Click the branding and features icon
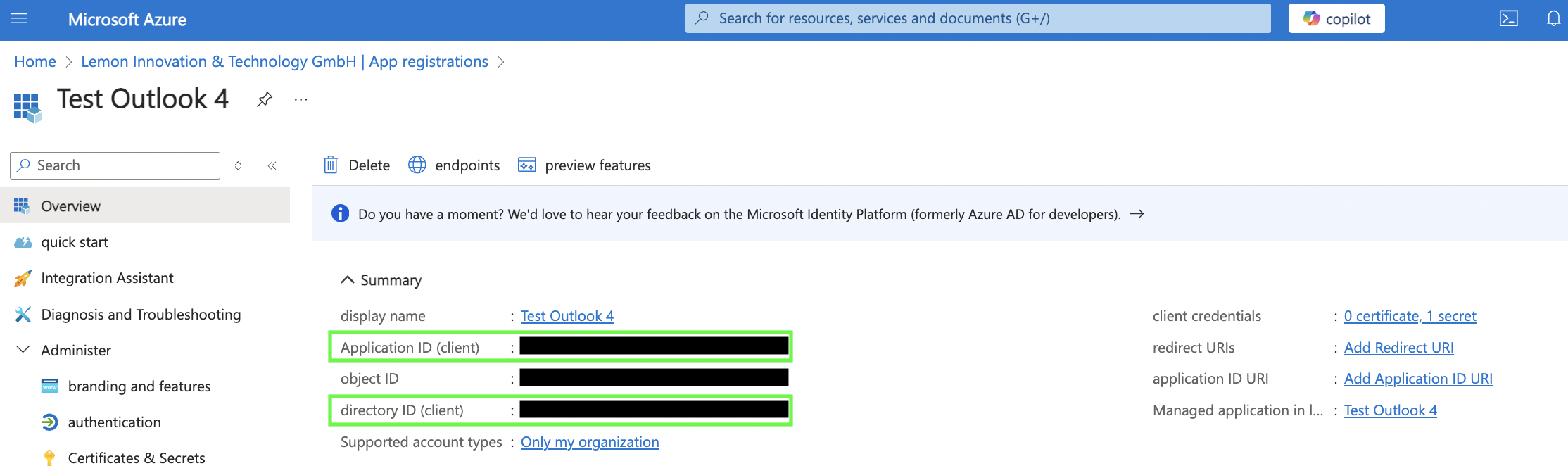 49,386
